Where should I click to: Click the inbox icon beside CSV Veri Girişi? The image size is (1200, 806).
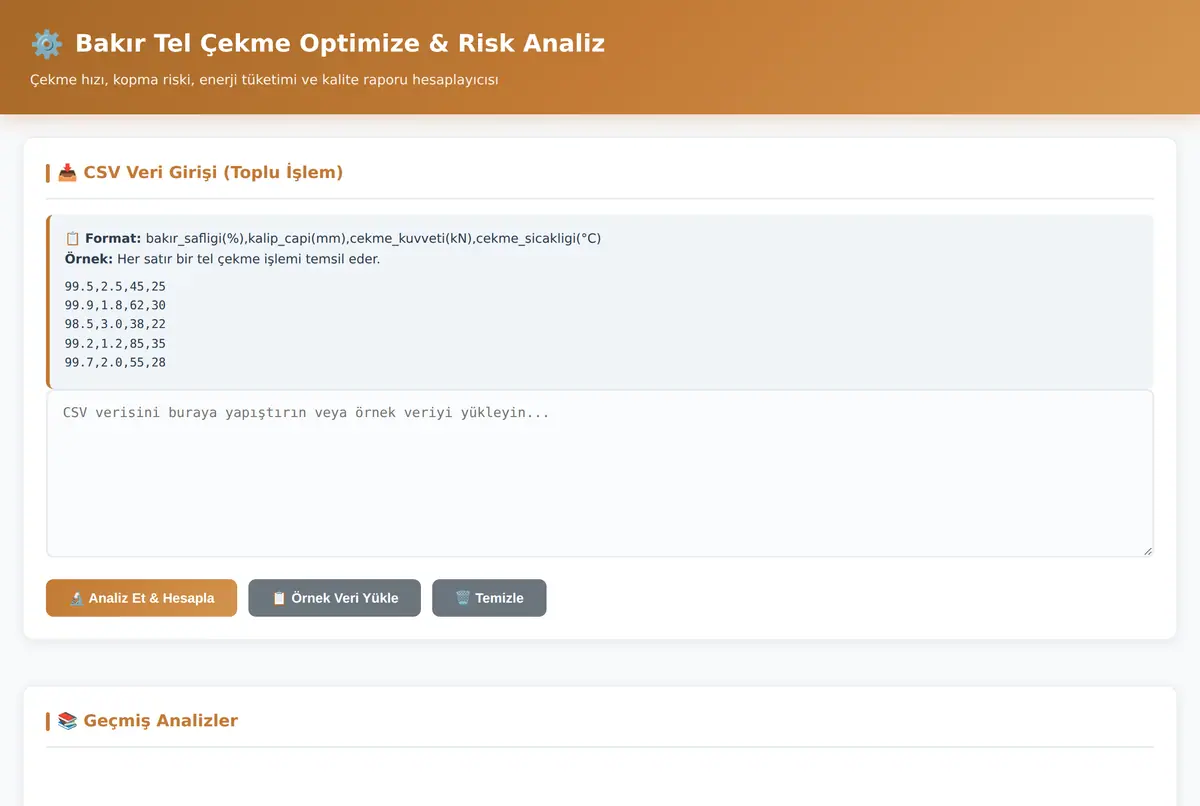(x=67, y=172)
